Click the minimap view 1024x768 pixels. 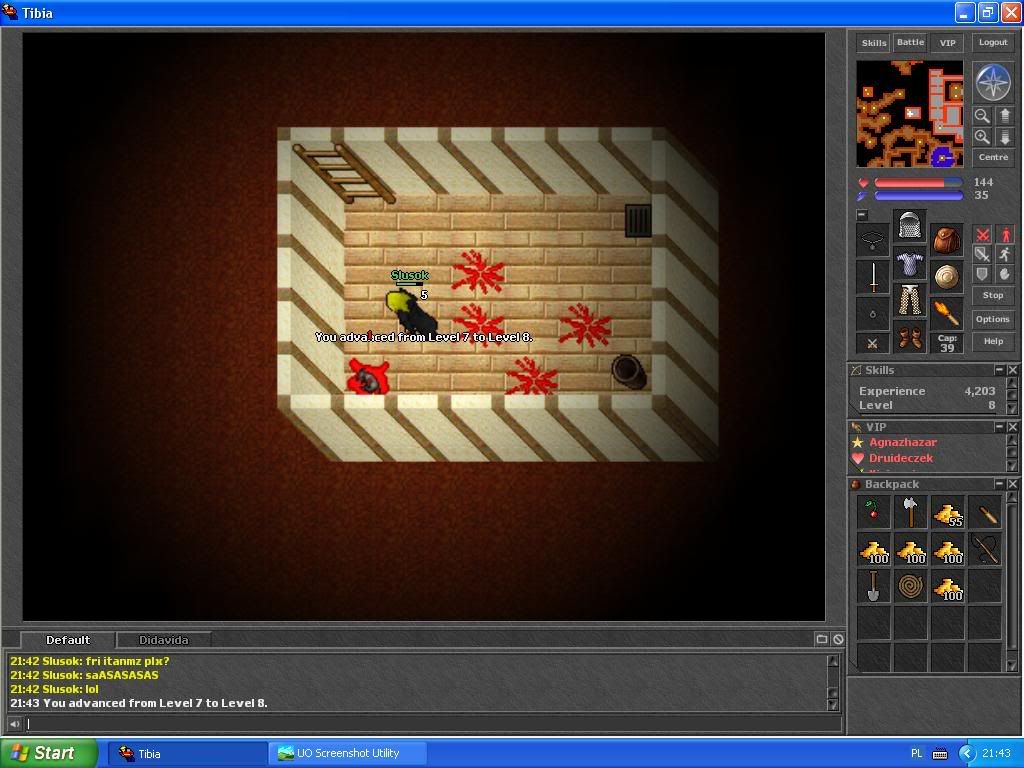pos(909,114)
